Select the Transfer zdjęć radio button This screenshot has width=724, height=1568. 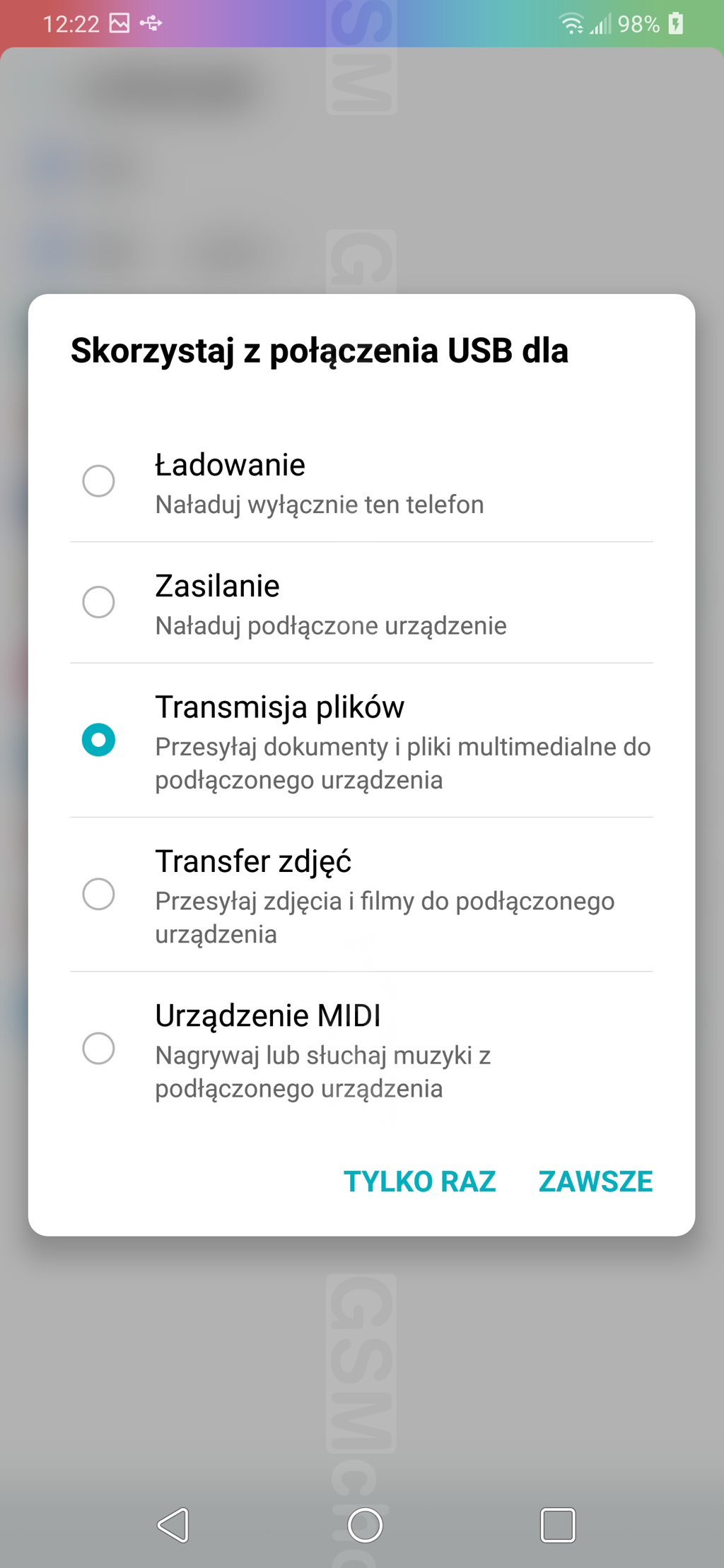(x=99, y=894)
